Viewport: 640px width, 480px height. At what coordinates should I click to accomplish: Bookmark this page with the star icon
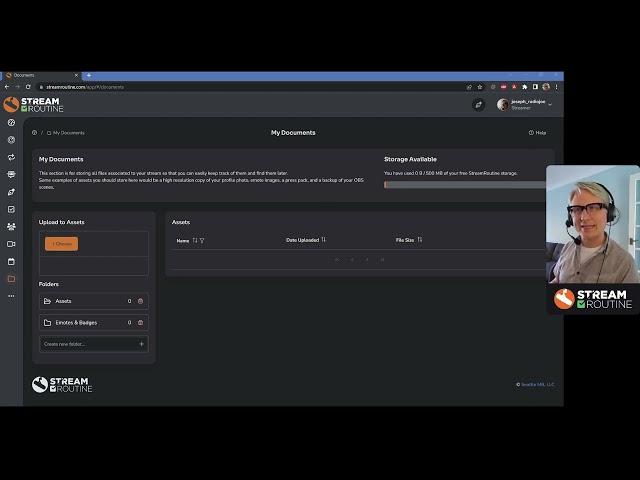pos(480,87)
